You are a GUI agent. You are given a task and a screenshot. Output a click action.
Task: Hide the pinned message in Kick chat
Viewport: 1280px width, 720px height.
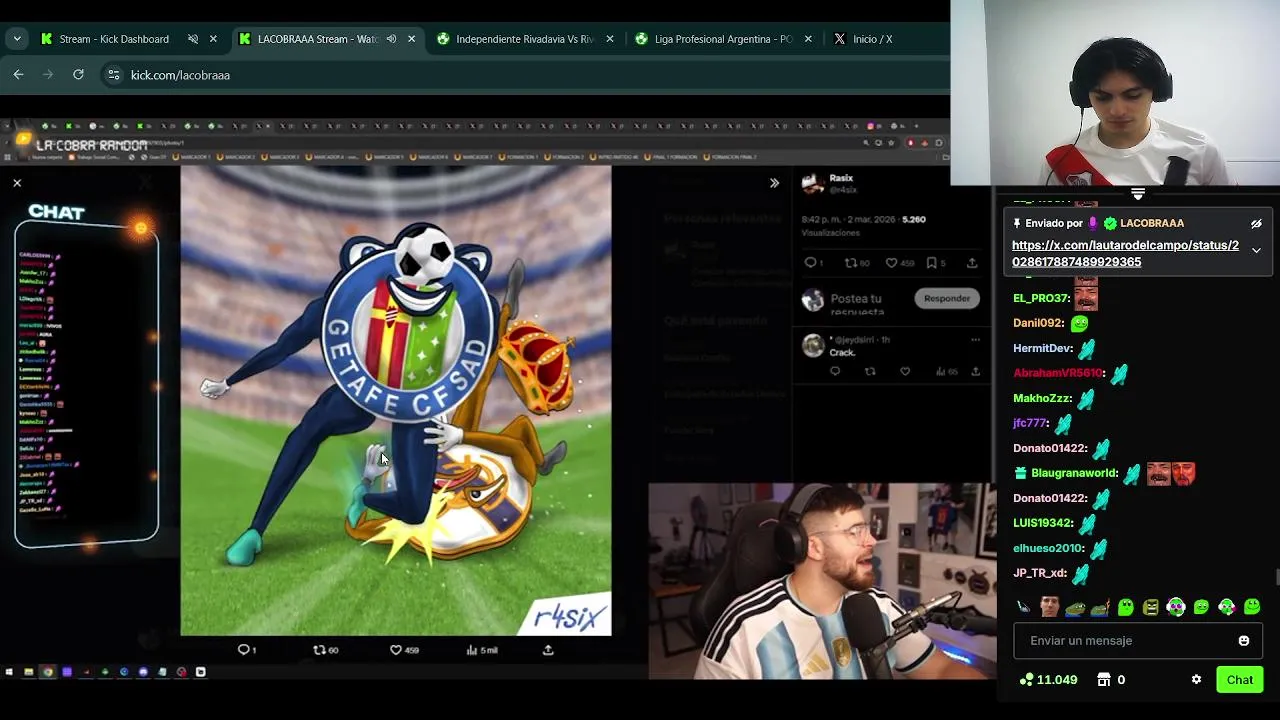coord(1256,224)
